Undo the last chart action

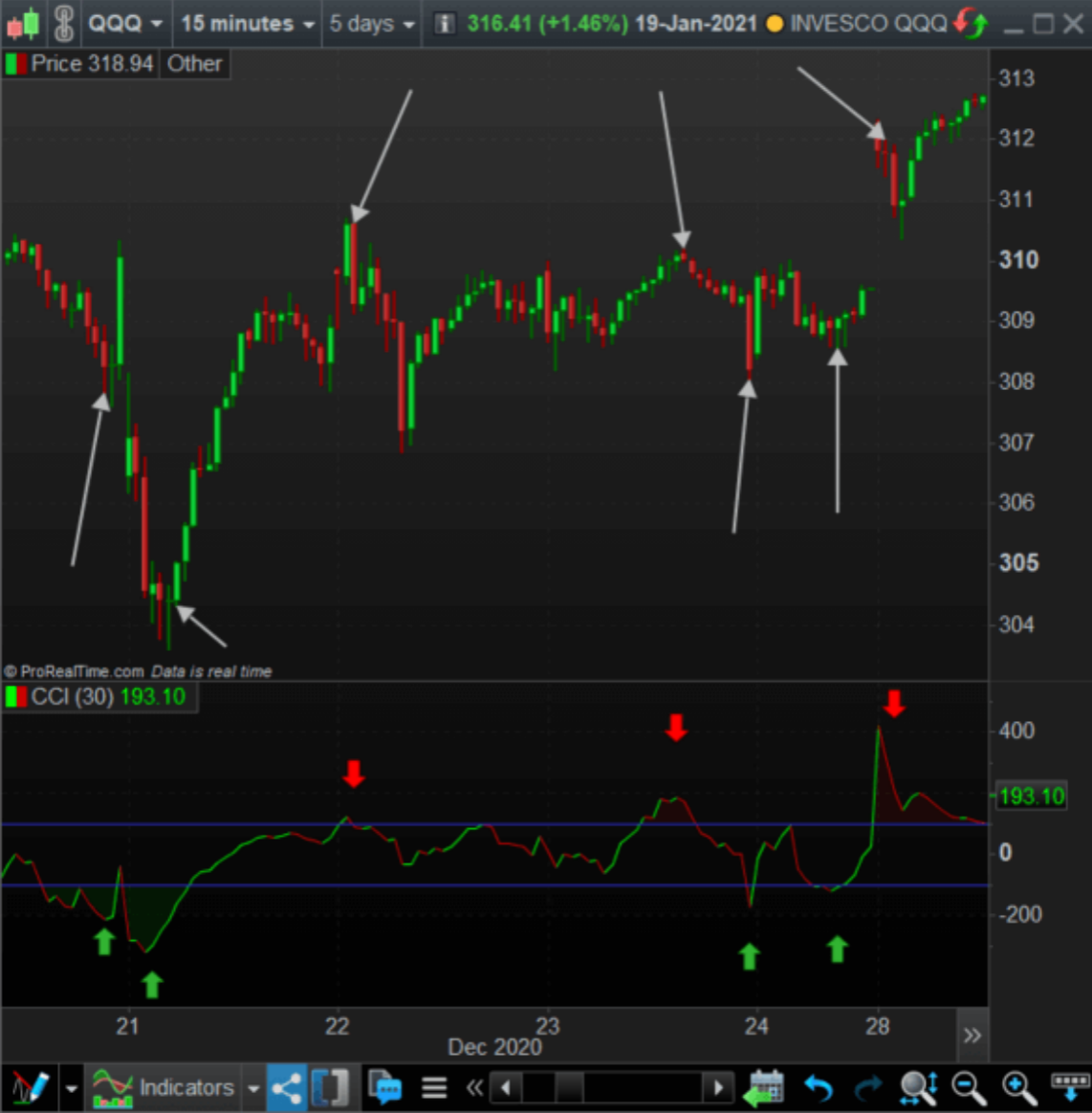tap(819, 1087)
